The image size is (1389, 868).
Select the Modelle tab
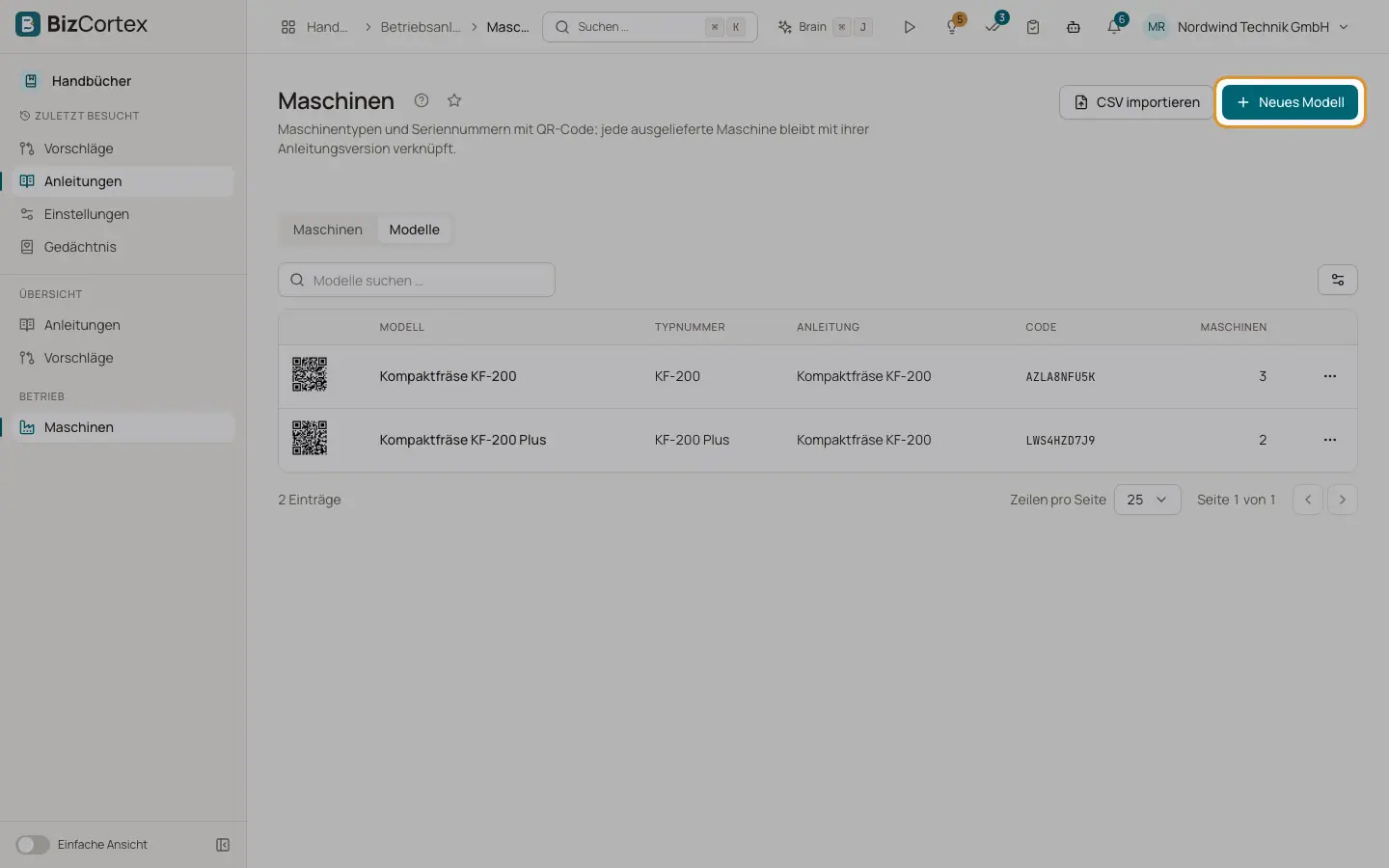pos(415,230)
